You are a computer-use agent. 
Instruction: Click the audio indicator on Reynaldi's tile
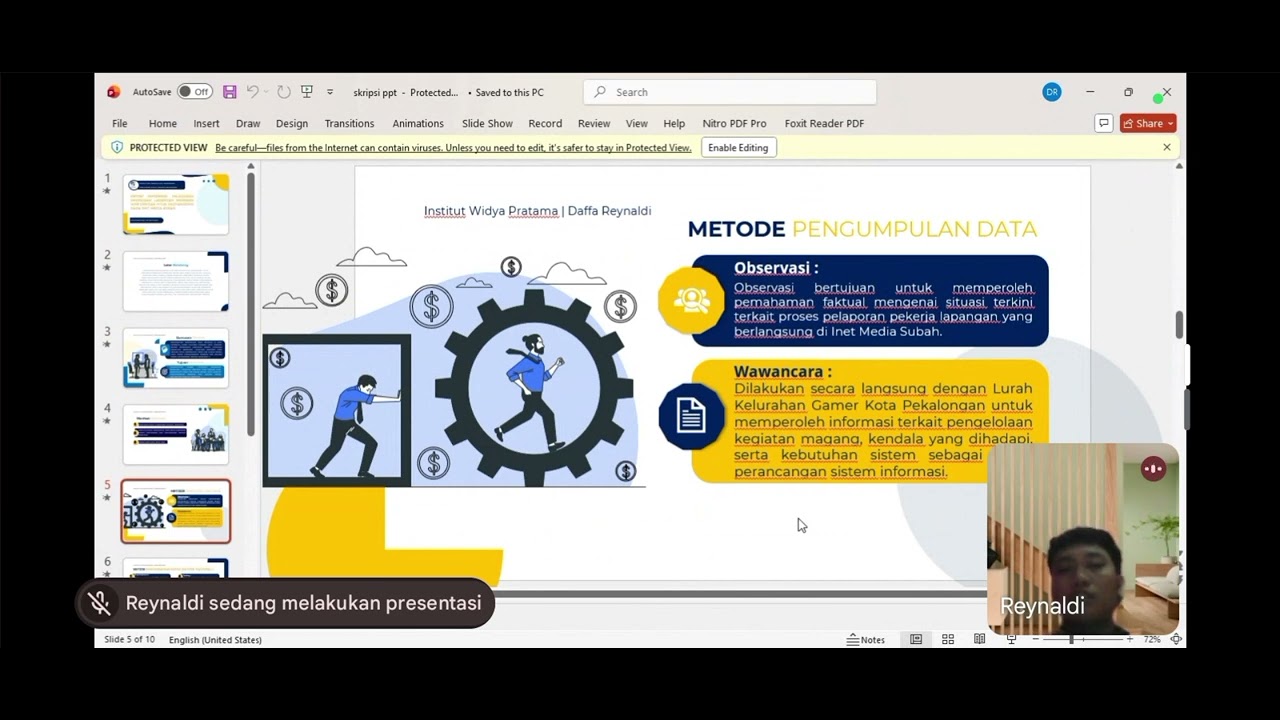coord(1153,468)
